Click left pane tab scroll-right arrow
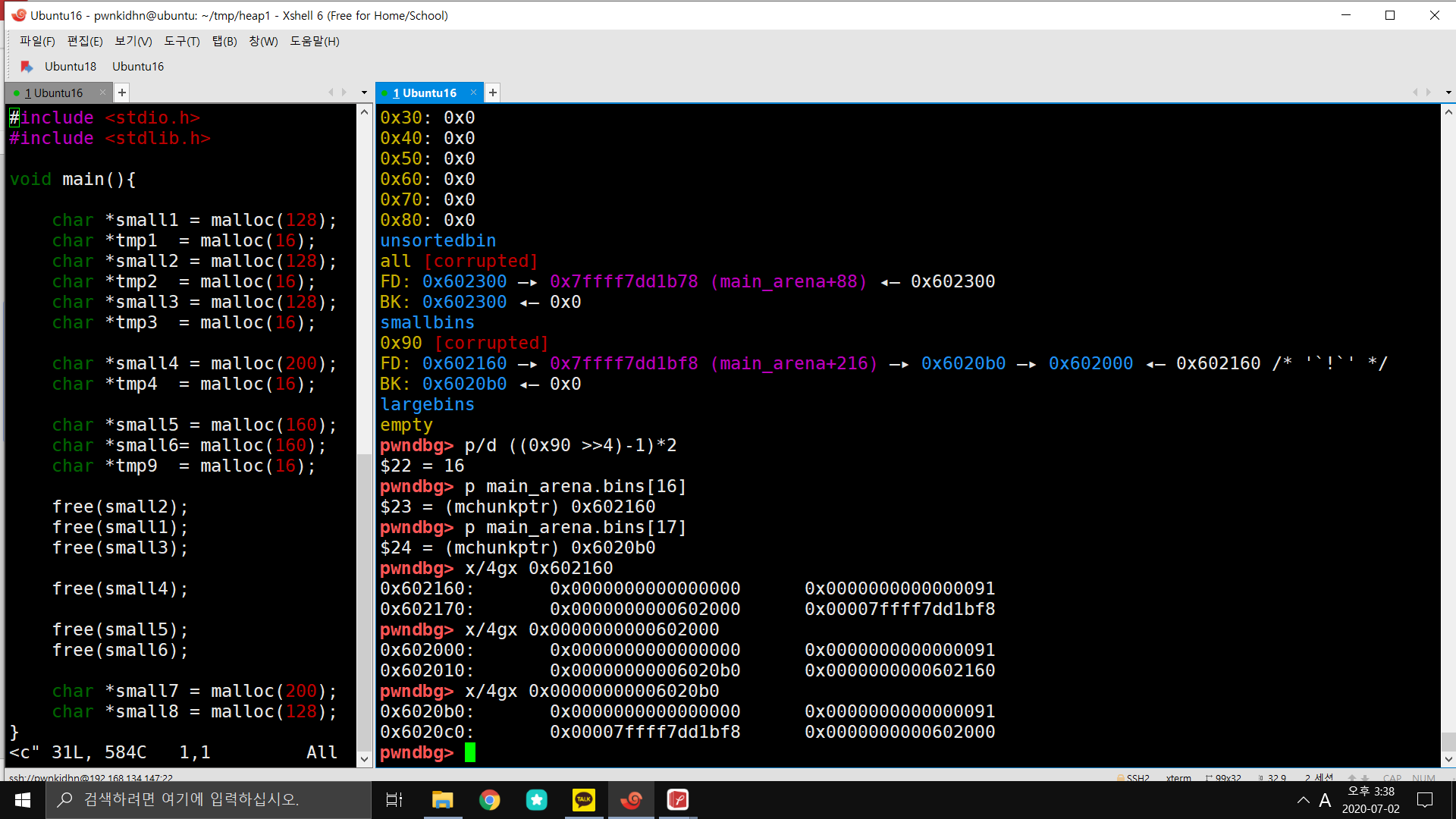Image resolution: width=1456 pixels, height=819 pixels. [x=344, y=93]
